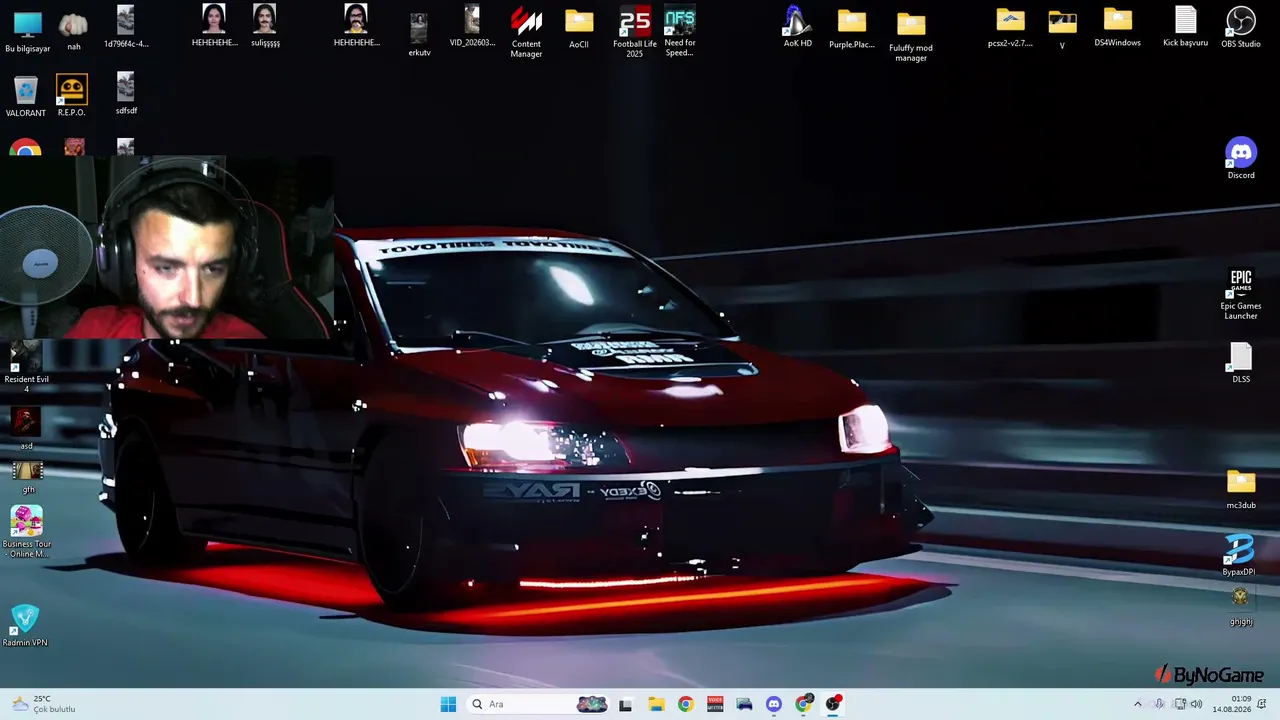Open the Fuluffy mod manager folder
The height and width of the screenshot is (720, 1280).
point(911,37)
